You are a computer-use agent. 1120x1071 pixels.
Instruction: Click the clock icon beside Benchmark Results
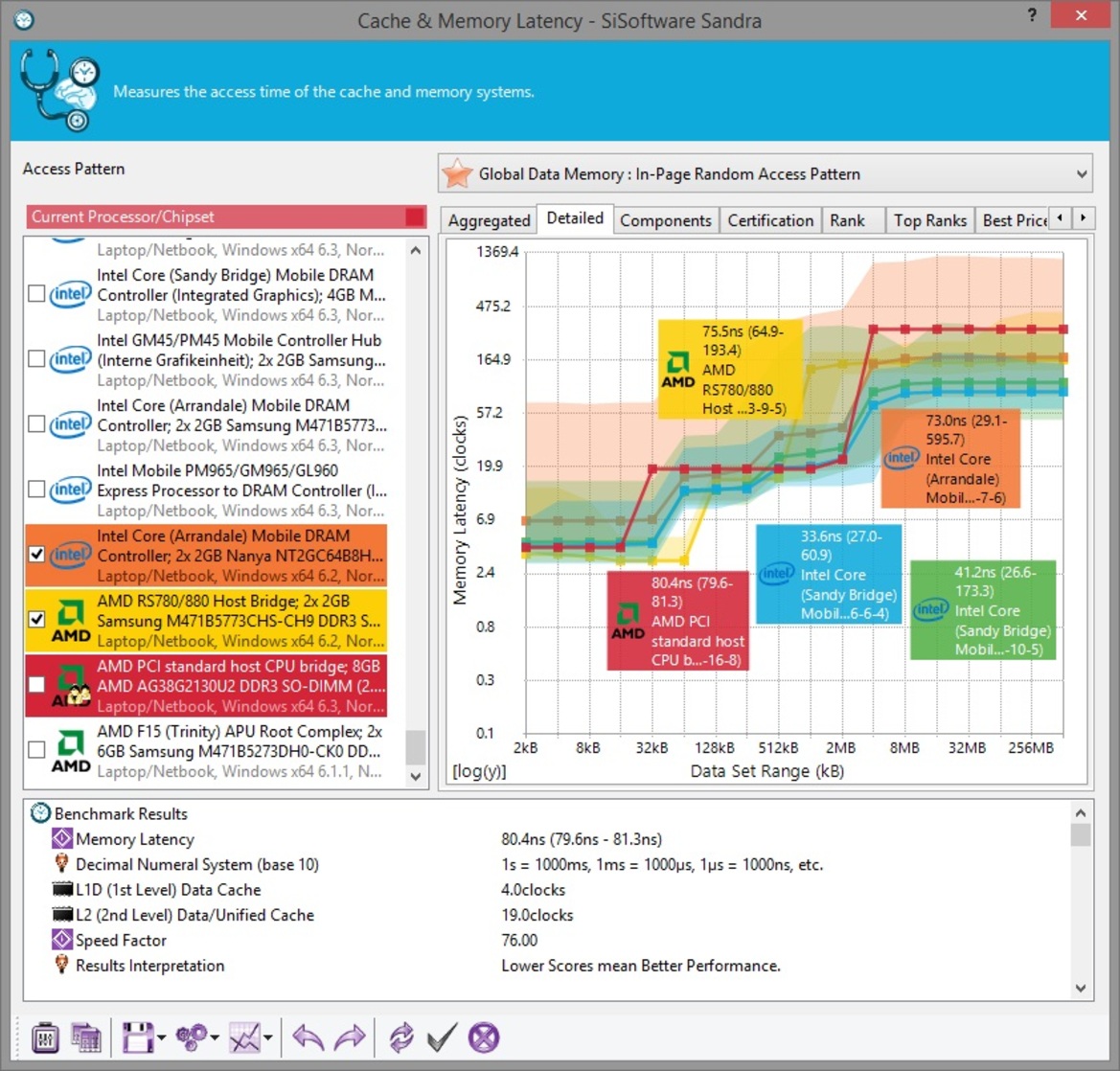(40, 813)
